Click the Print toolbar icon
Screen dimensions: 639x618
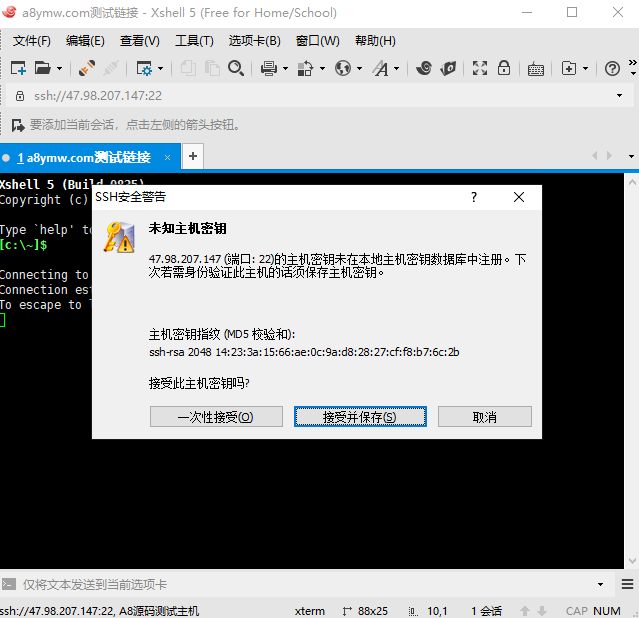coord(269,68)
